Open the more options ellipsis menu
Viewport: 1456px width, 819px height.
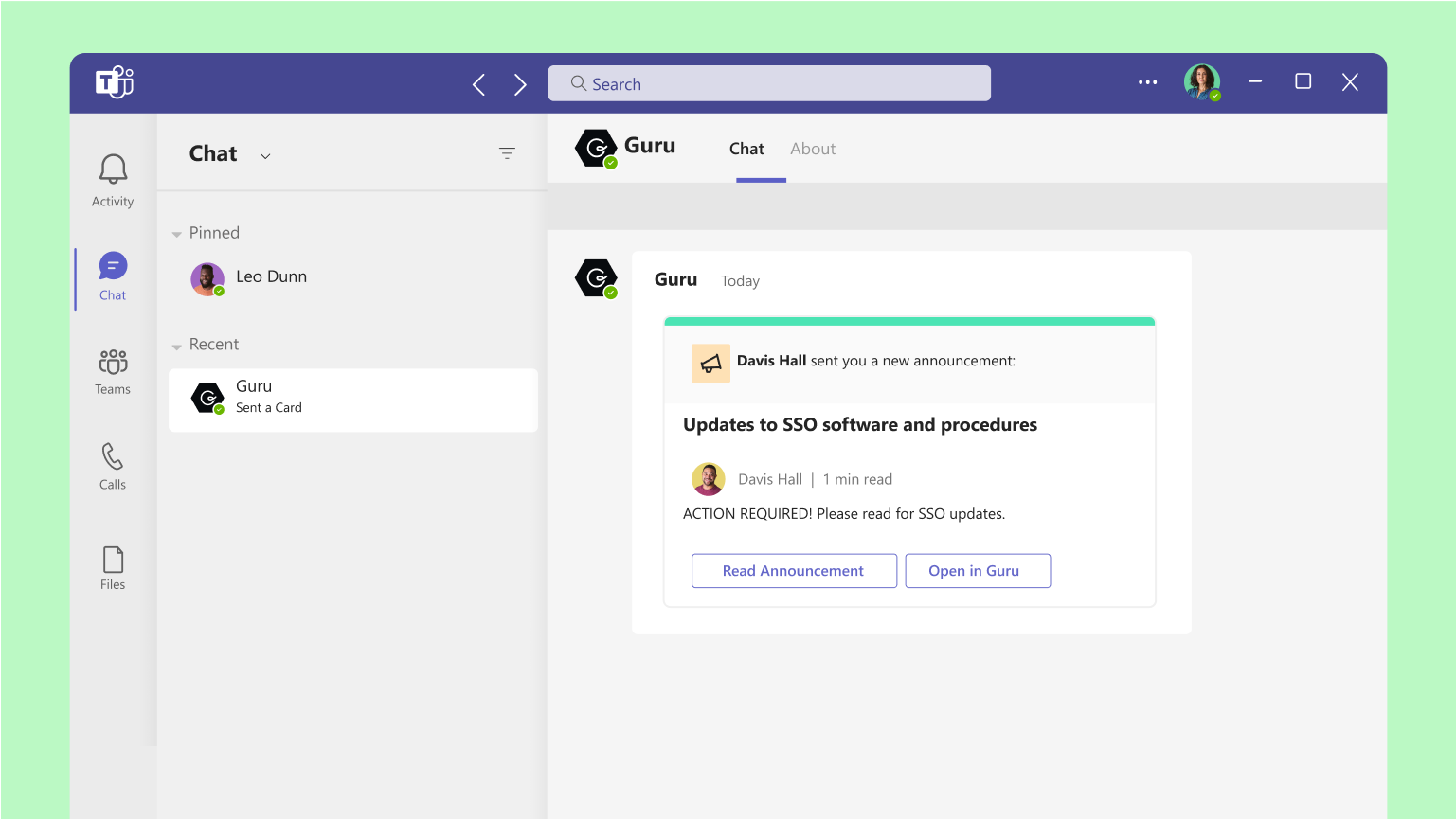1147,82
